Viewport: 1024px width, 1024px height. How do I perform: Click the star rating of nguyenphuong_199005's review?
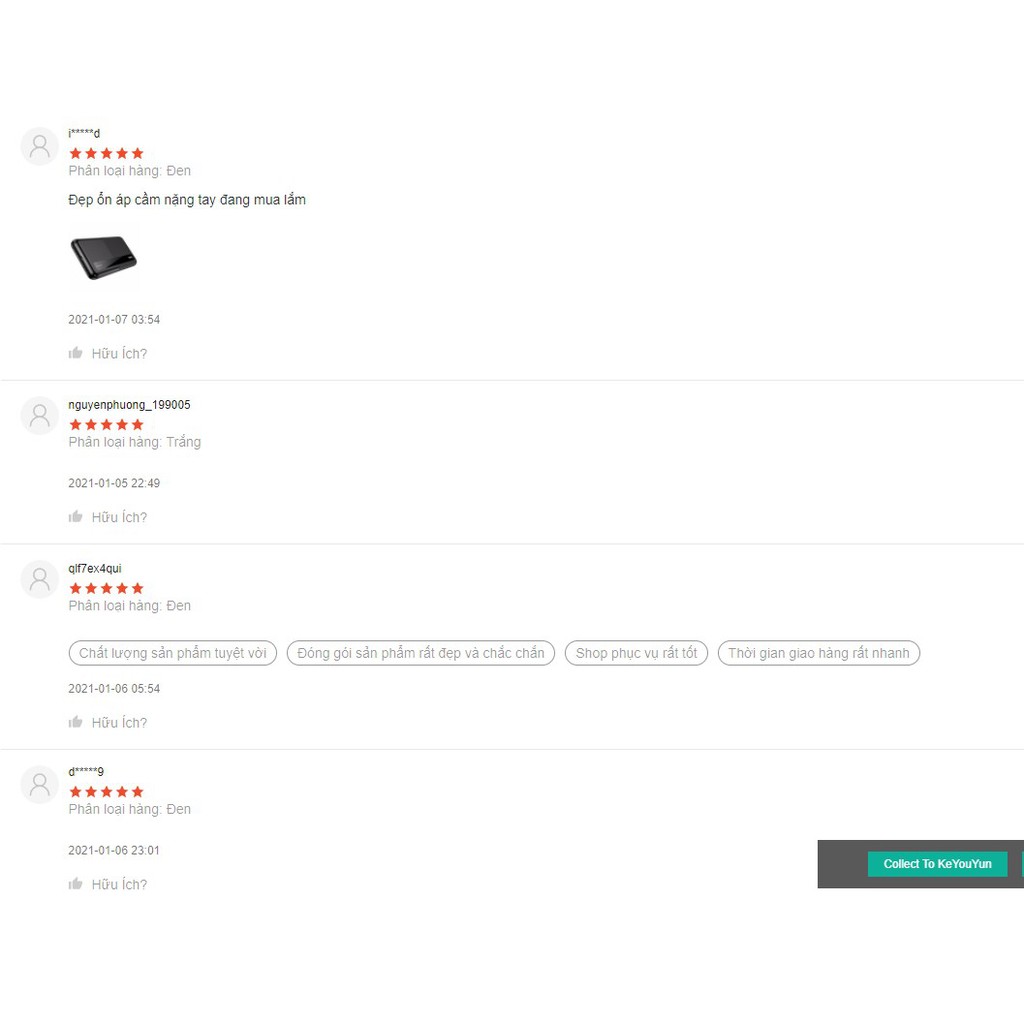pos(106,424)
